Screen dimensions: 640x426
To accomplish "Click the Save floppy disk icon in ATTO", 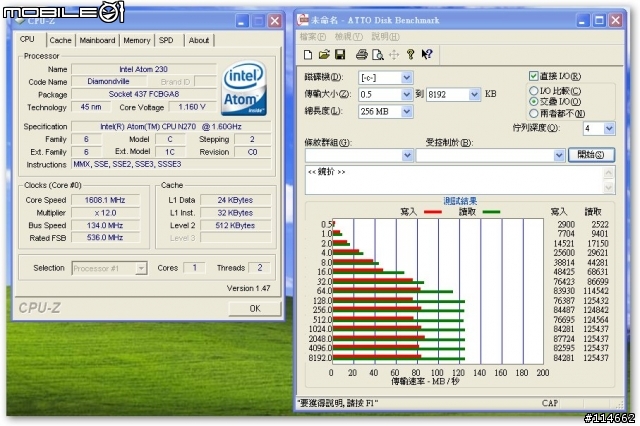I will pyautogui.click(x=340, y=55).
